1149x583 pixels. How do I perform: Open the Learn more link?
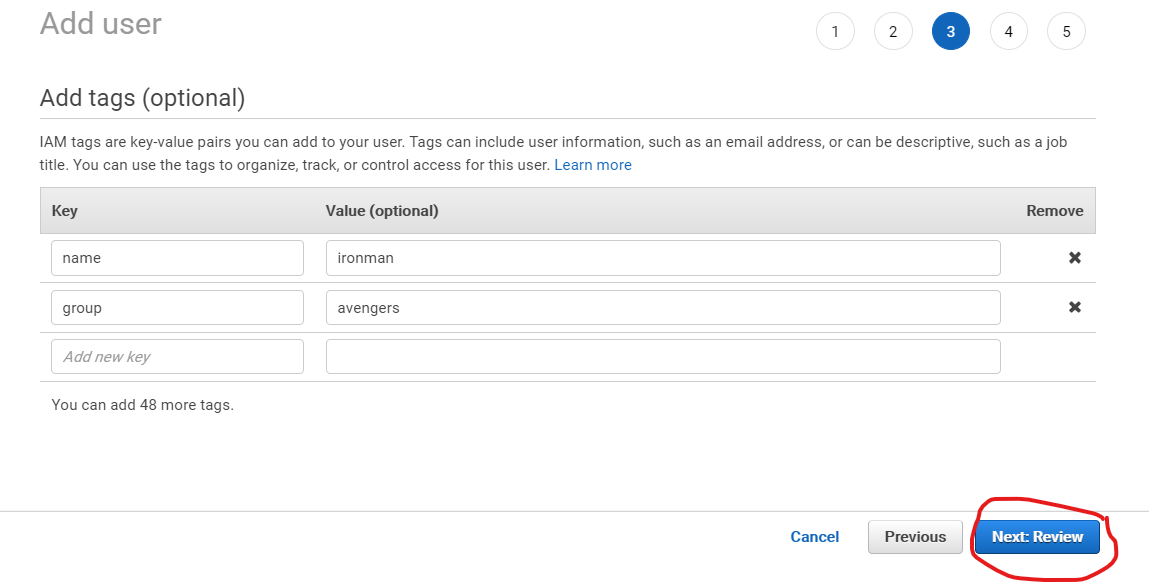point(593,165)
